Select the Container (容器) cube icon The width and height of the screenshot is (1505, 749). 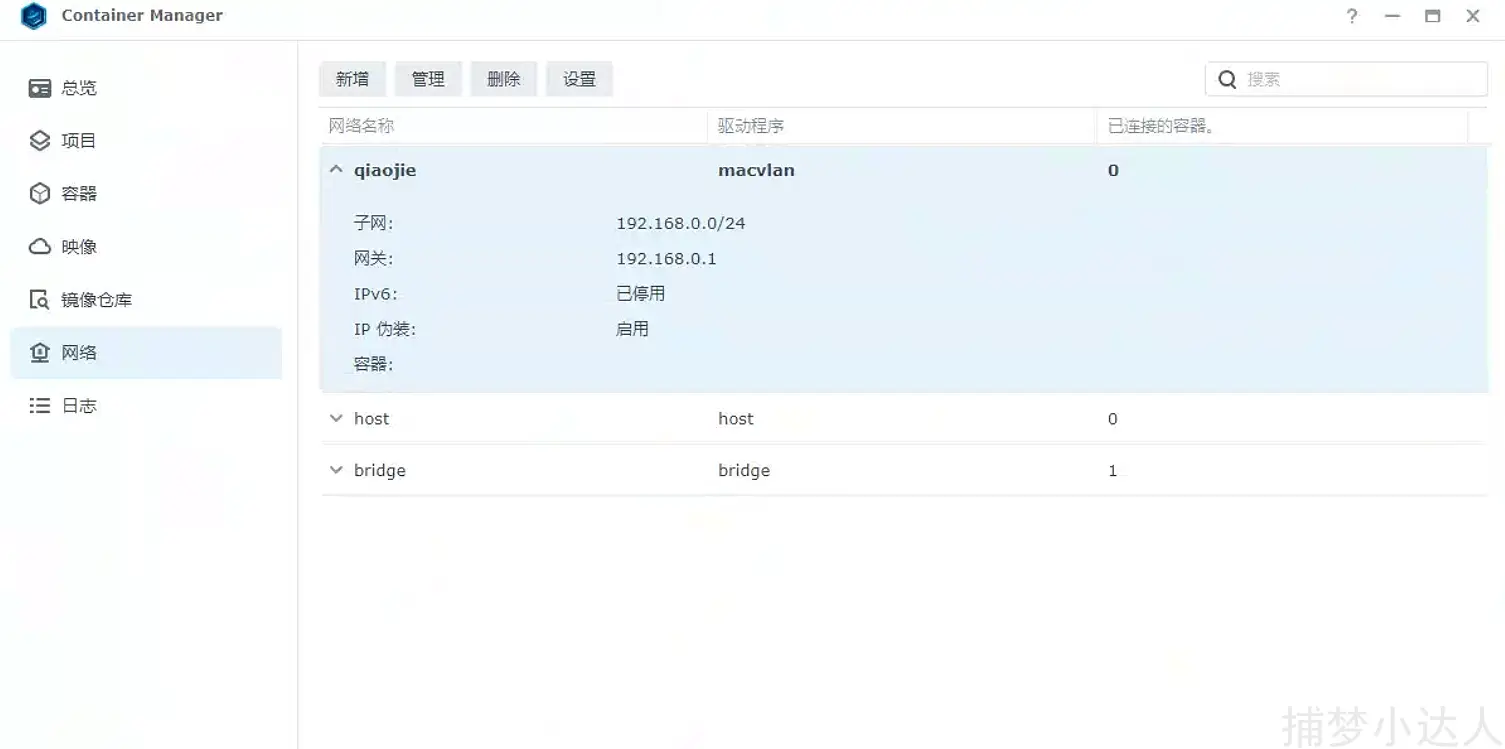[x=40, y=194]
